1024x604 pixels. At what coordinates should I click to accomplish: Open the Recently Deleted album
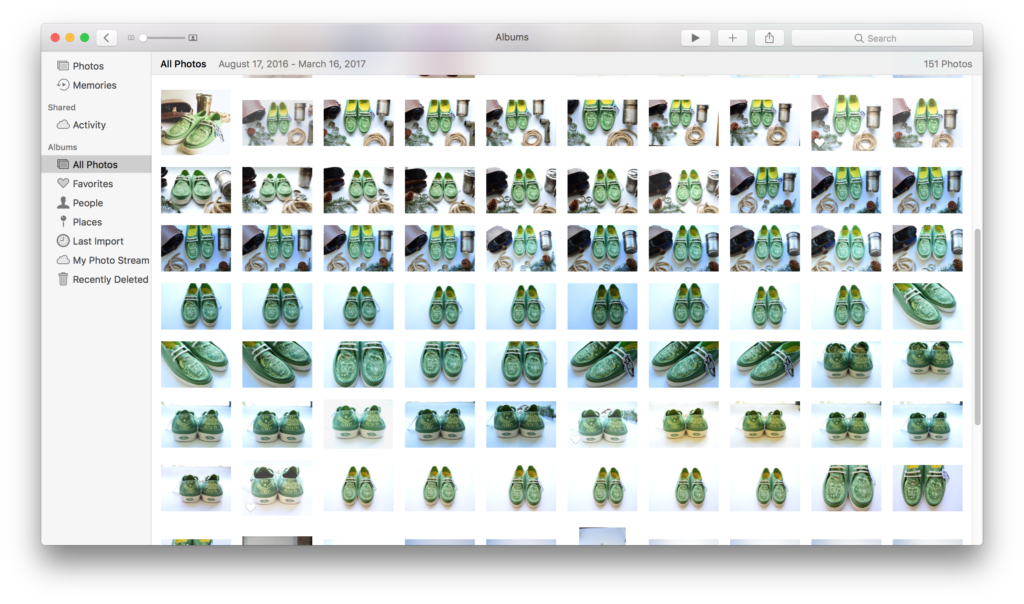tap(110, 280)
